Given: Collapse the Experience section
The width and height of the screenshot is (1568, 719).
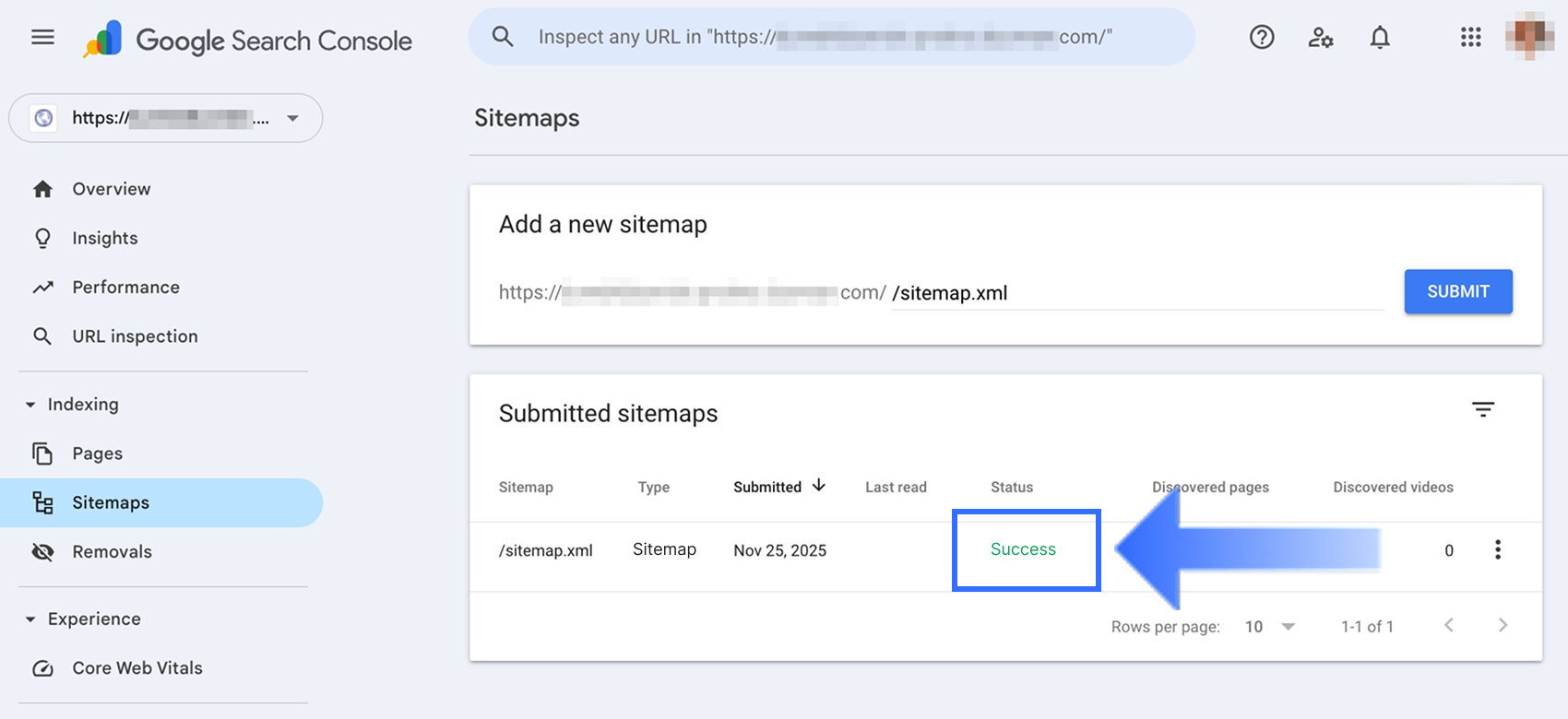Looking at the screenshot, I should [30, 619].
